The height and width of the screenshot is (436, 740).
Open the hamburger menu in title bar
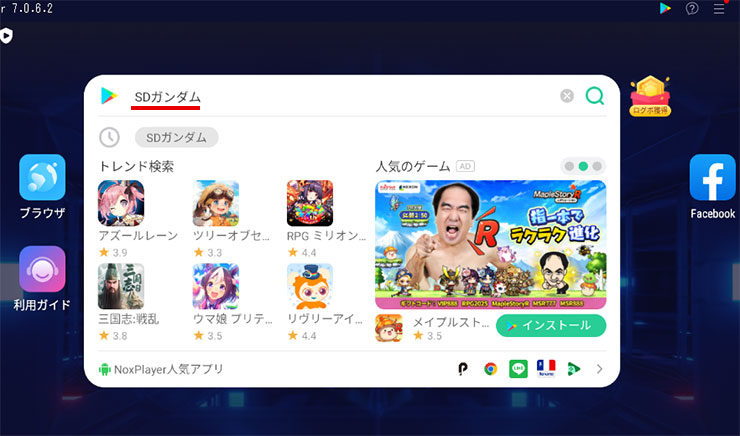click(x=719, y=8)
